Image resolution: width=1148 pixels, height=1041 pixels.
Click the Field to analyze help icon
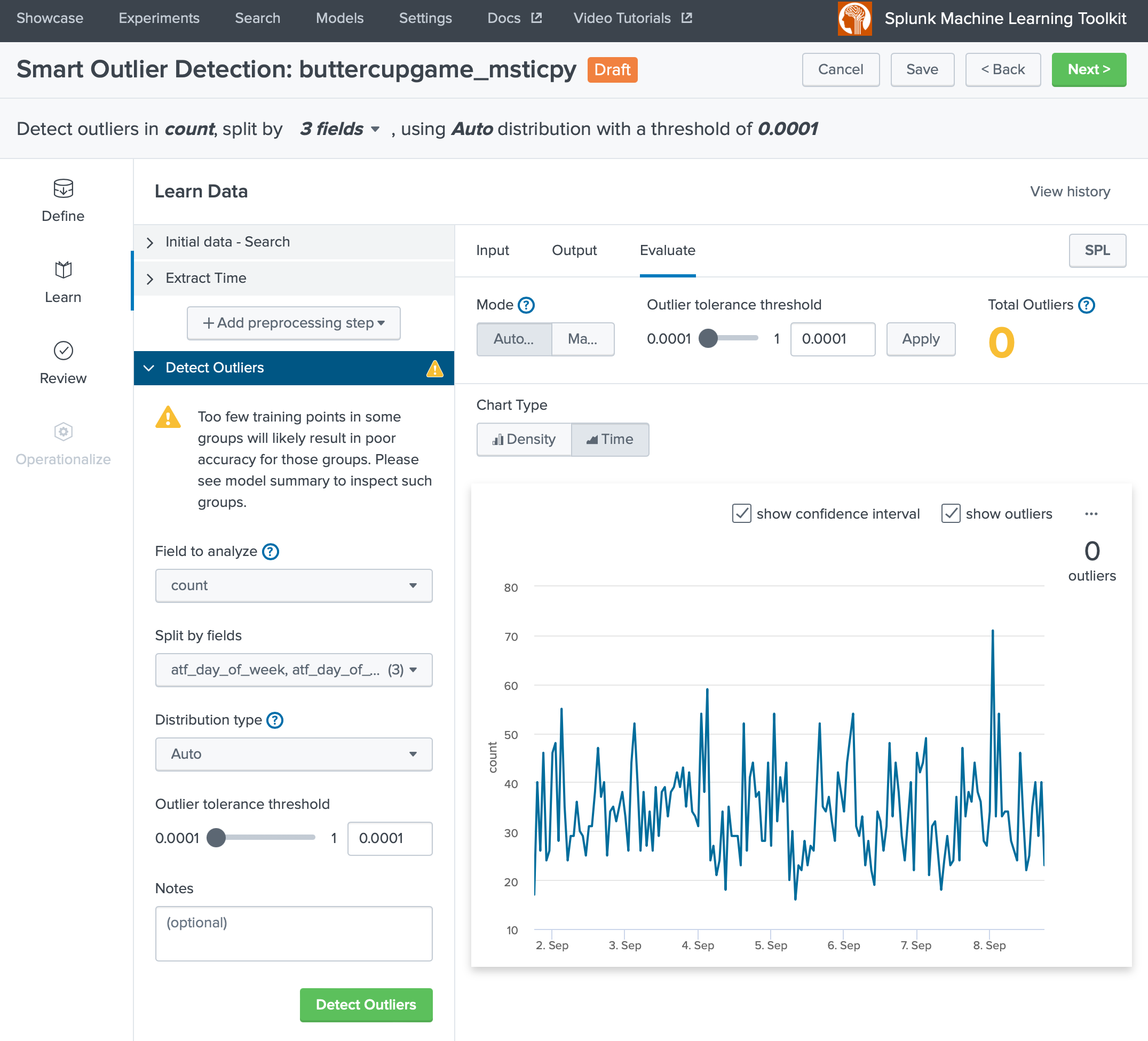point(271,552)
